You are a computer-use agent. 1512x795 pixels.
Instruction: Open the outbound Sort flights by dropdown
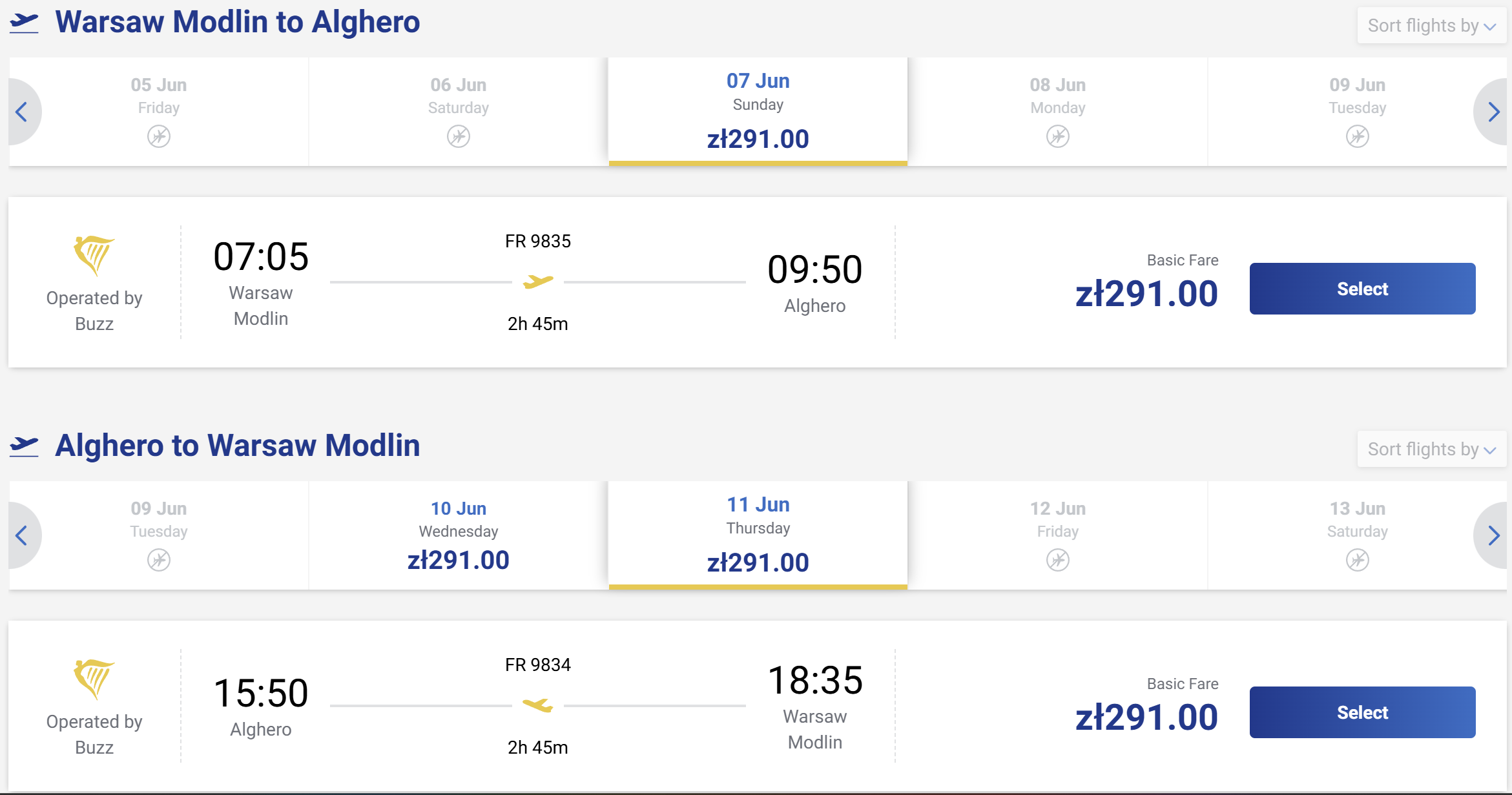click(1432, 26)
